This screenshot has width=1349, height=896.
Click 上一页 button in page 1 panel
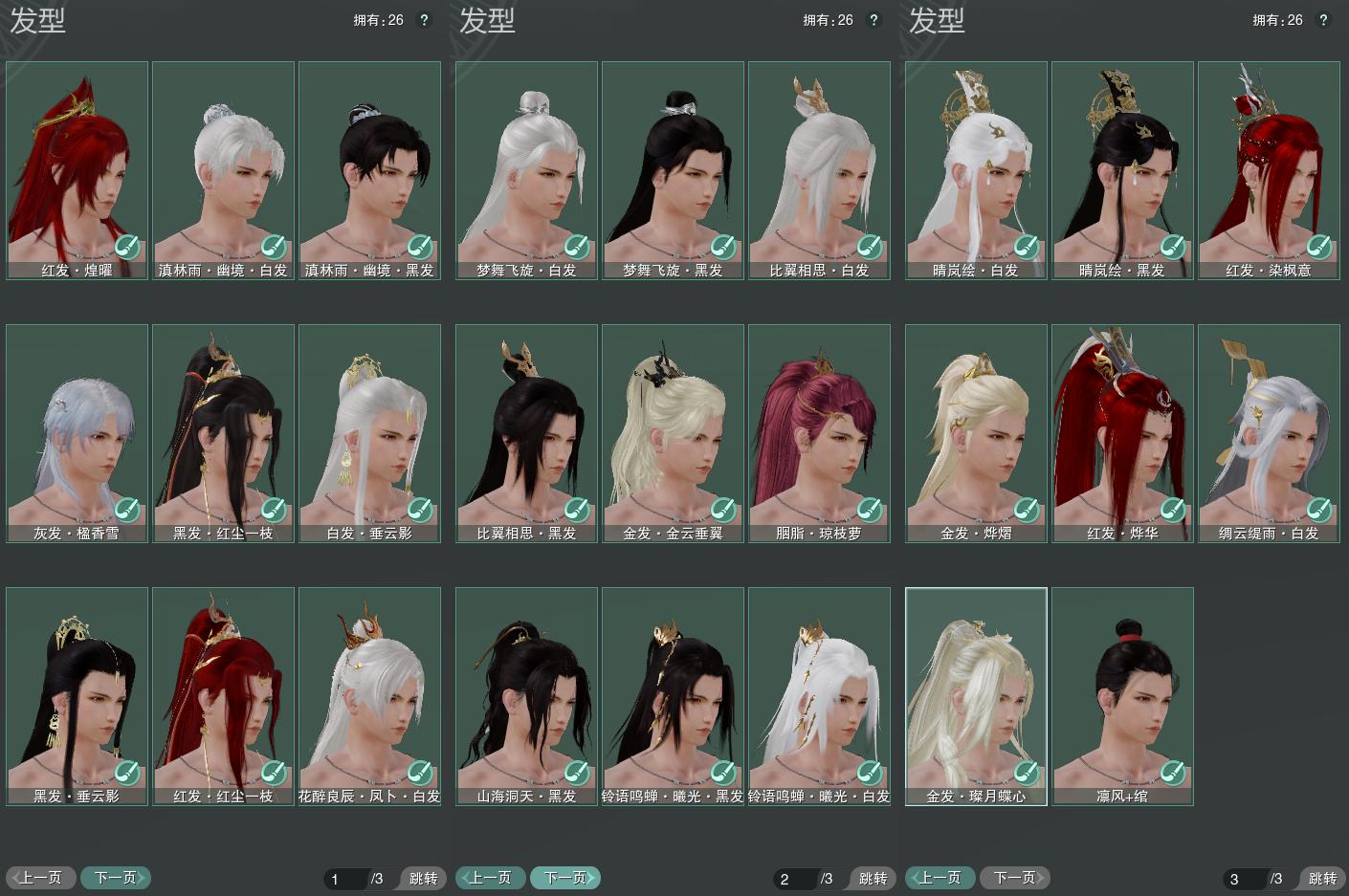pos(40,877)
